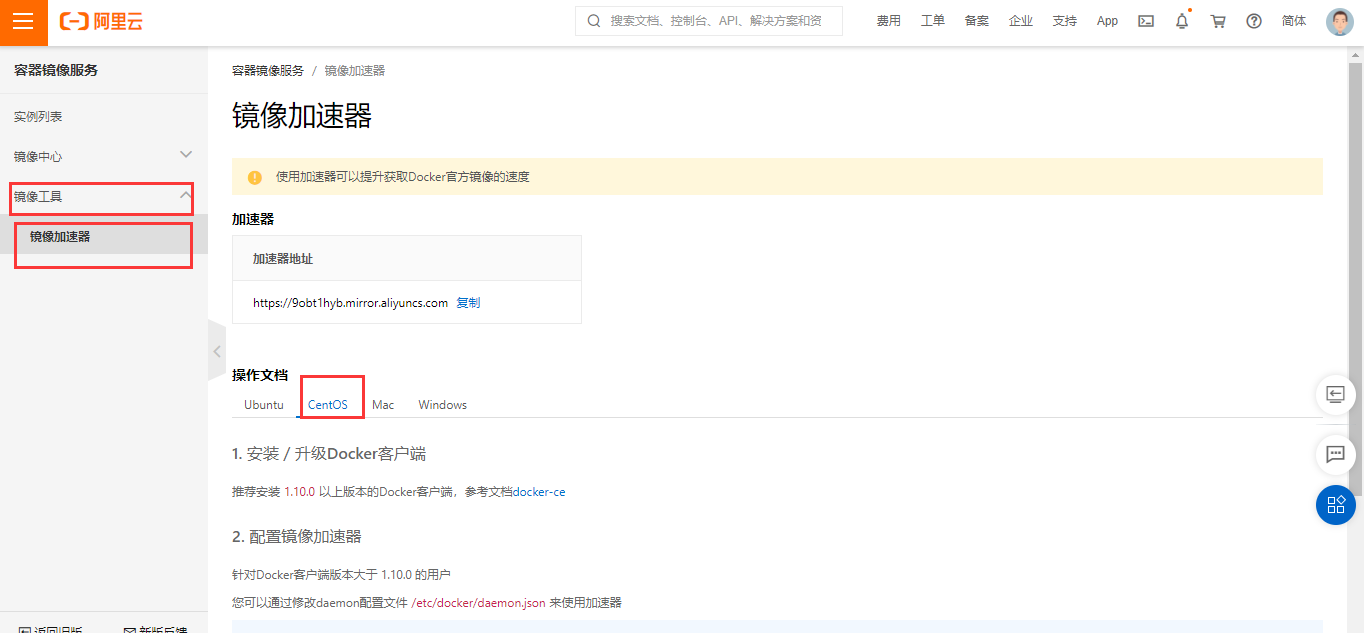Click 容器镜像服务 breadcrumb link
This screenshot has height=633, width=1364.
click(x=268, y=71)
